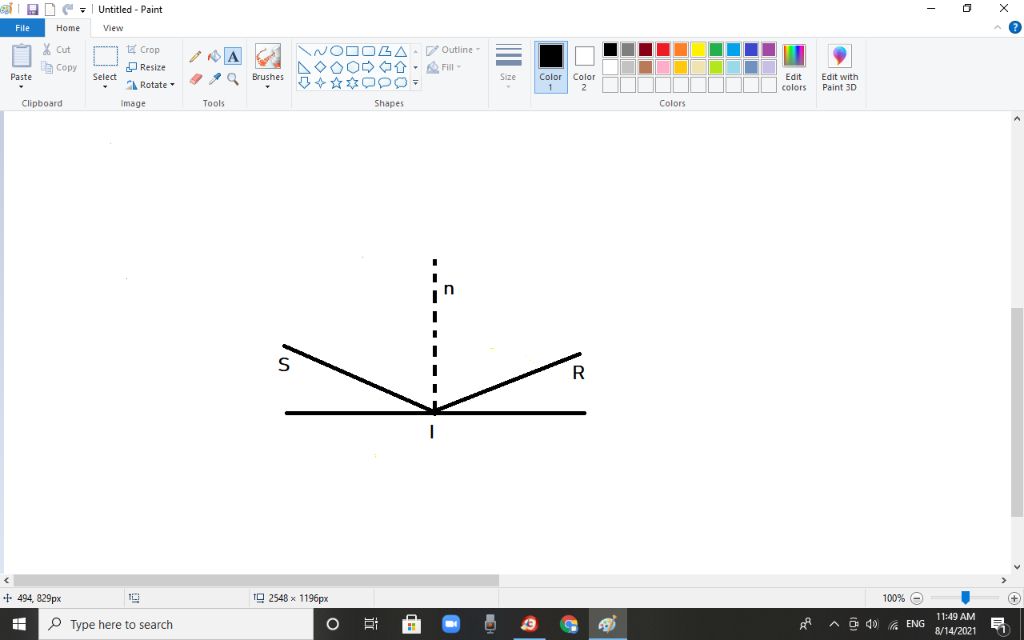Viewport: 1024px width, 640px height.
Task: Choose the straight Line shape
Action: click(304, 51)
